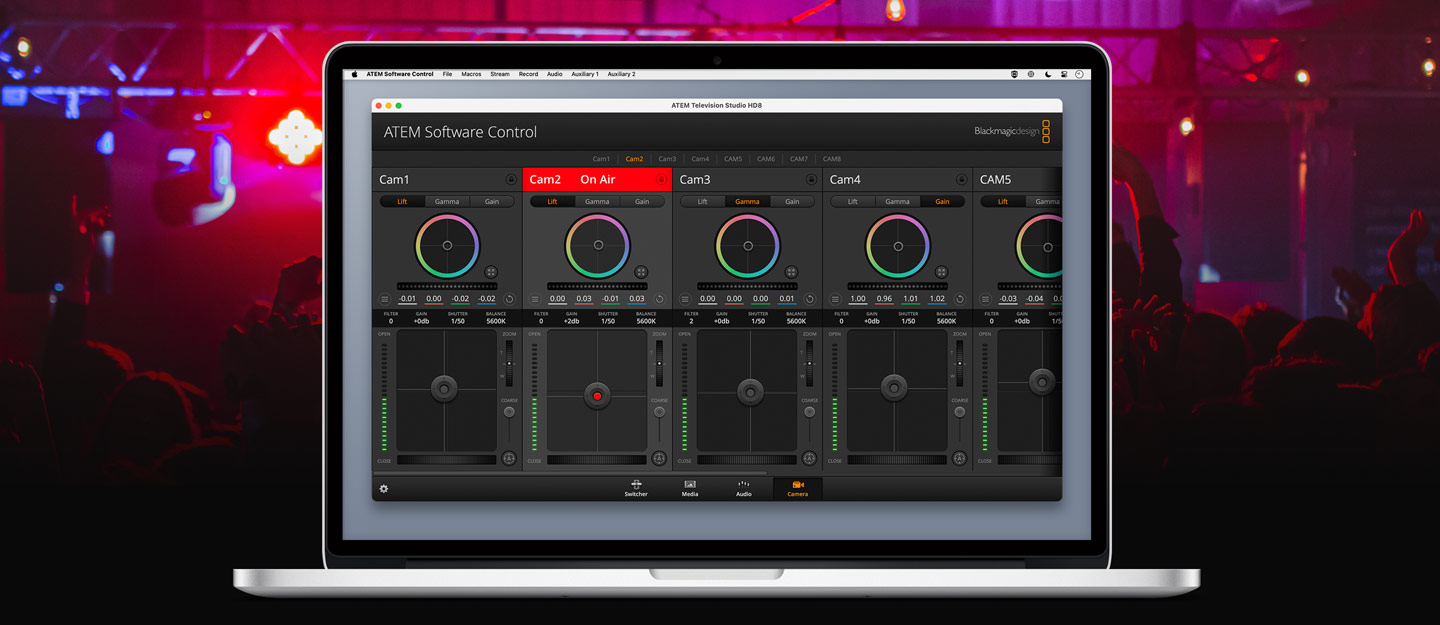Viewport: 1440px width, 625px height.
Task: Reset Cam2 color values with the reset icon
Action: tap(659, 299)
